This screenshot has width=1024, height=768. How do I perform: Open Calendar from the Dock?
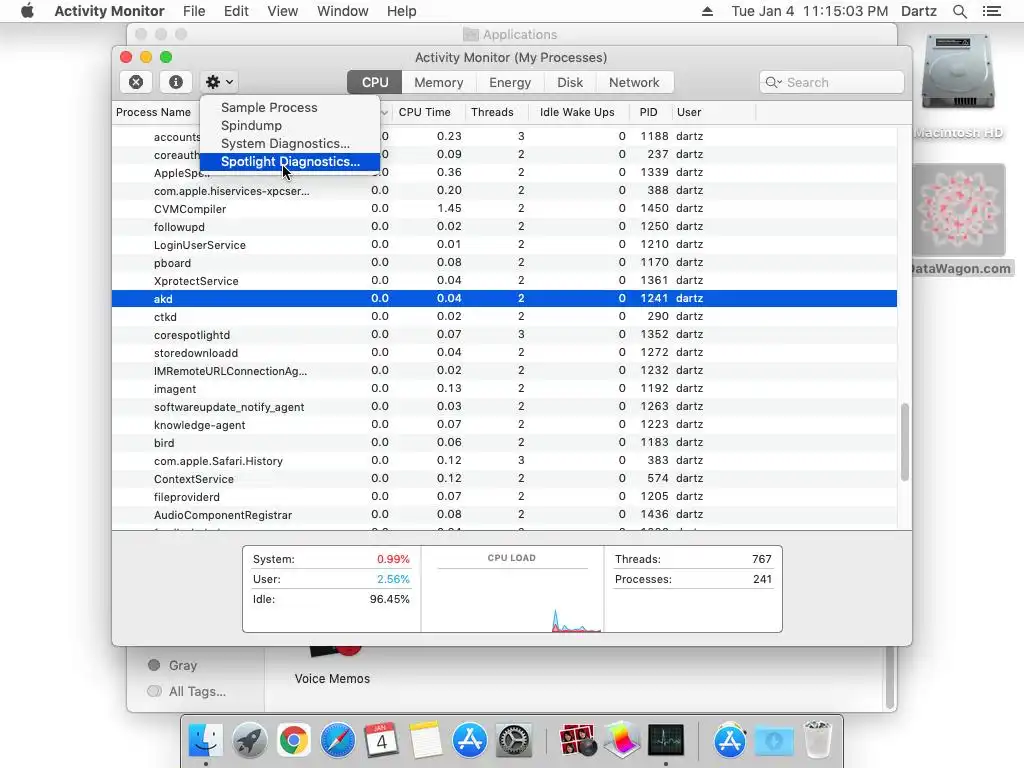coord(381,741)
